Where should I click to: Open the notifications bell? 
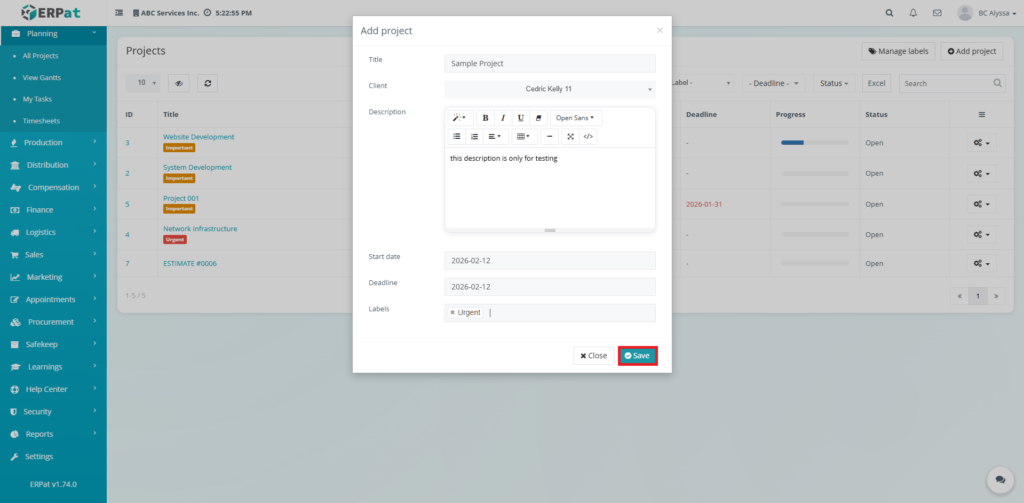coord(913,12)
